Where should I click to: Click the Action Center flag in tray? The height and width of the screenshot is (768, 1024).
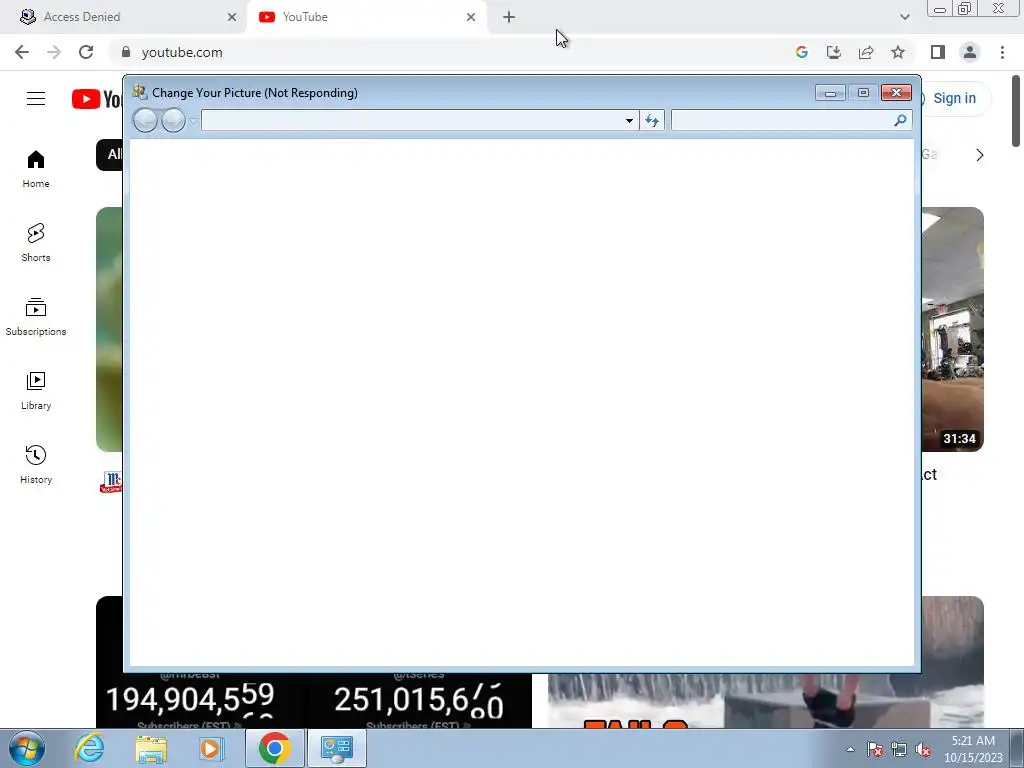(x=875, y=749)
